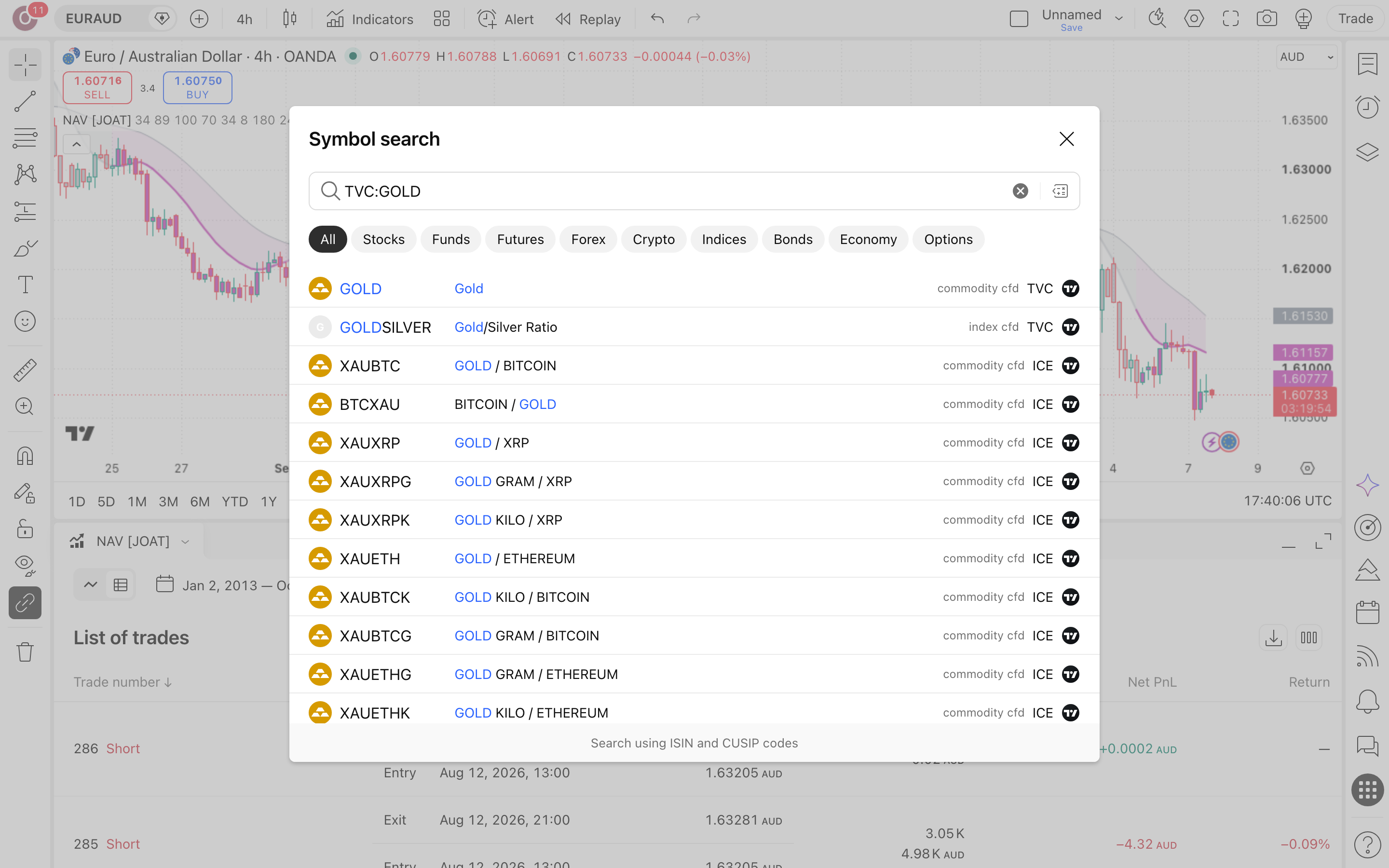Clear the symbol search text field
Viewport: 1389px width, 868px height.
click(x=1020, y=191)
